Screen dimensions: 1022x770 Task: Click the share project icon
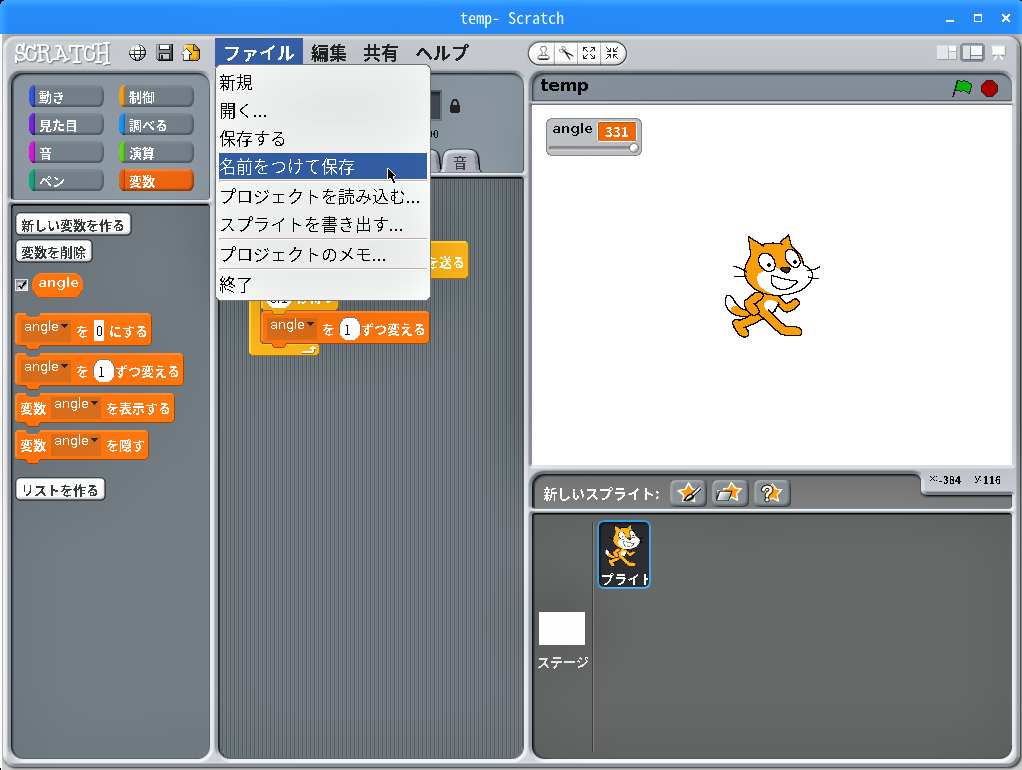(192, 53)
